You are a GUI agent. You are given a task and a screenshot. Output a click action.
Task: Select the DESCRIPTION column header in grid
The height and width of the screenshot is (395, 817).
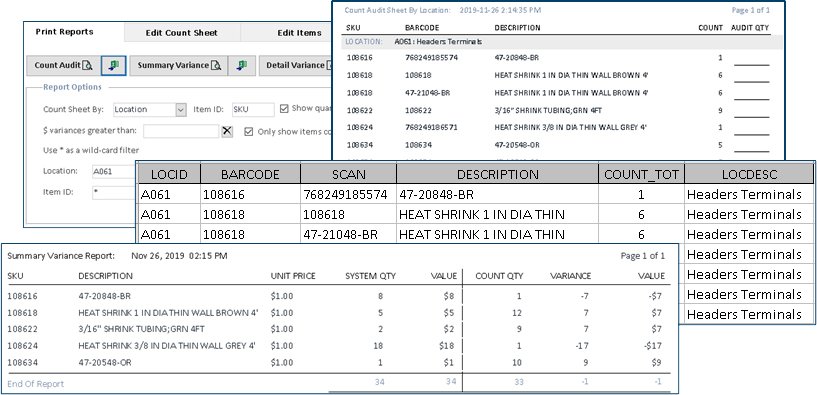click(x=498, y=174)
